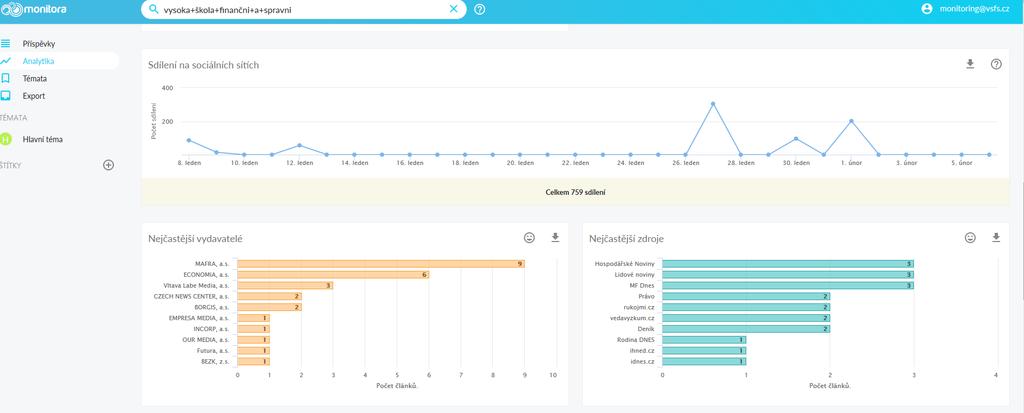The height and width of the screenshot is (413, 1024).
Task: Click 'Celkem 759 sdílení' summary text
Action: click(575, 193)
